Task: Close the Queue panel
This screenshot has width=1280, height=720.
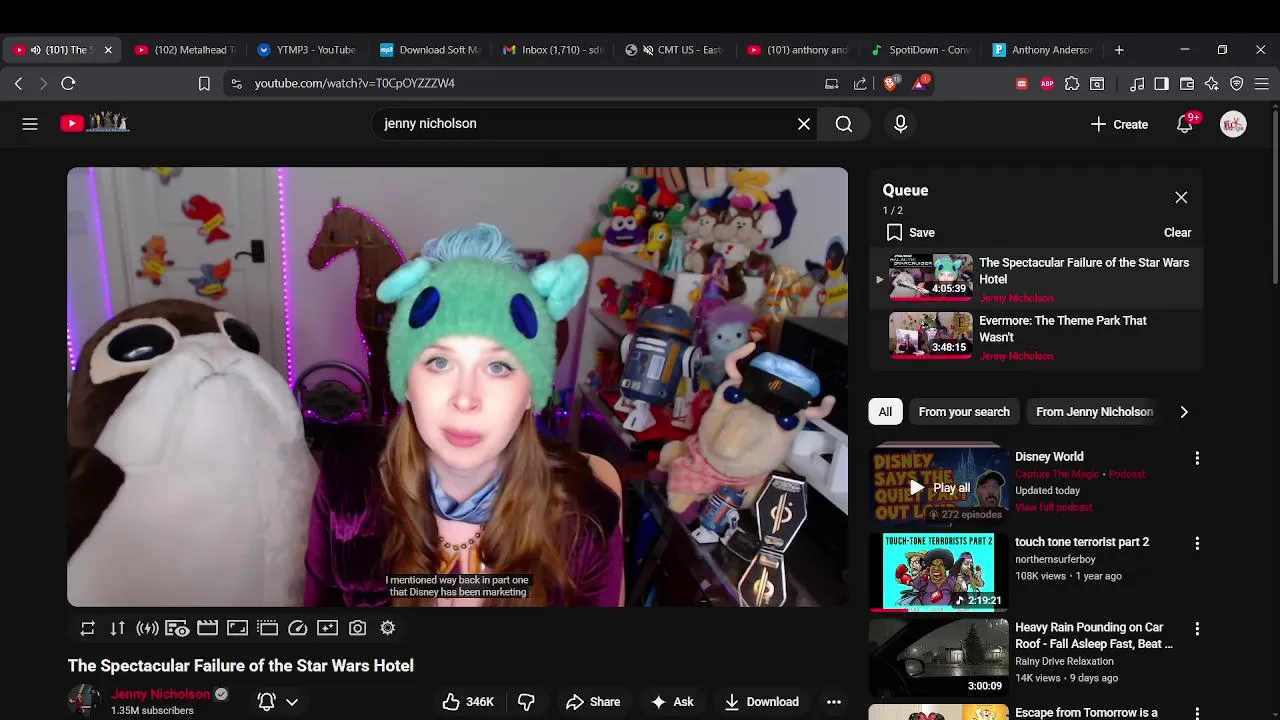Action: (x=1181, y=198)
